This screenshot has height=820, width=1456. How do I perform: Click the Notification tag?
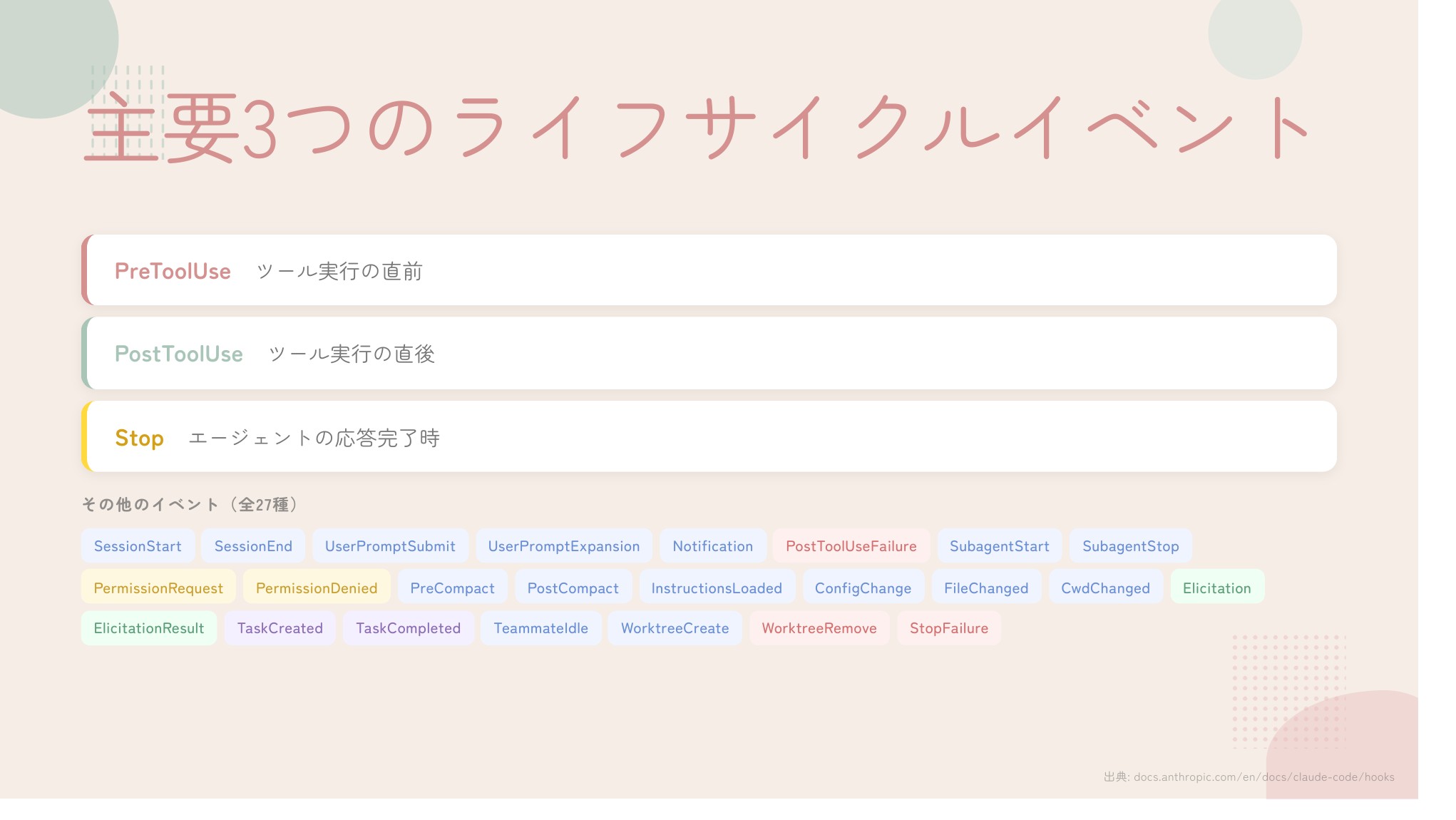(712, 546)
